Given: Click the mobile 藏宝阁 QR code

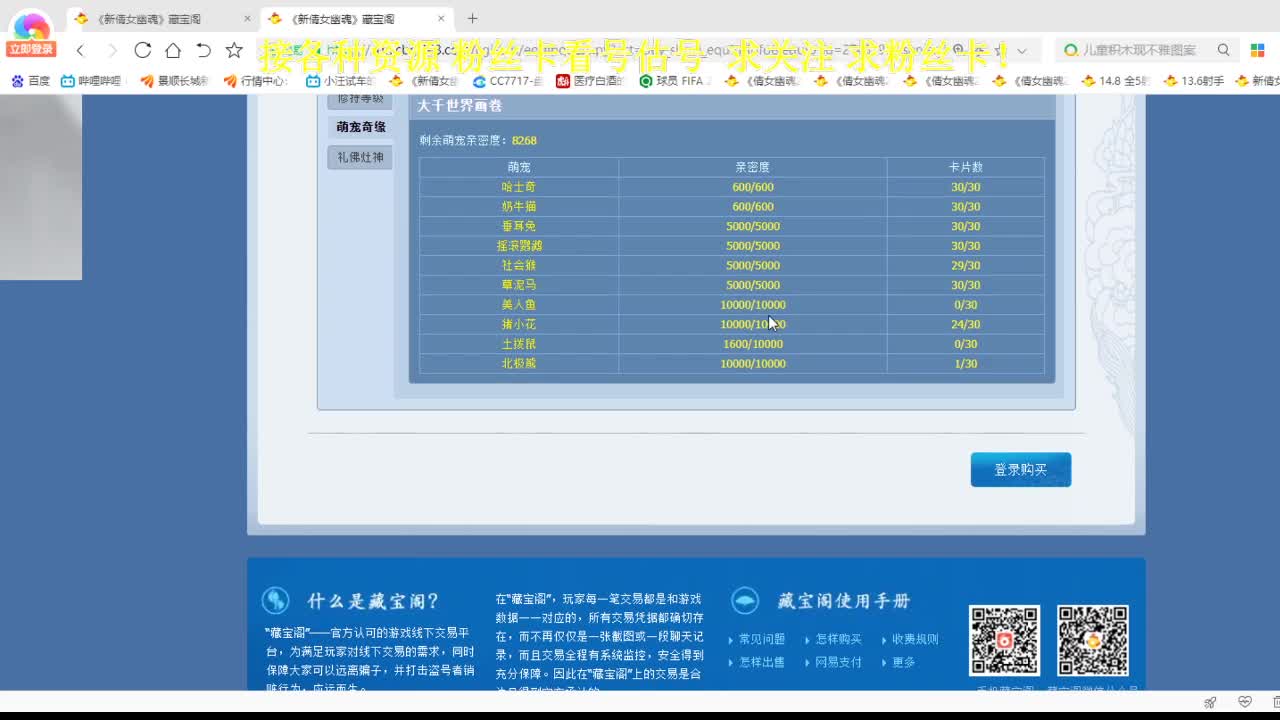Looking at the screenshot, I should point(1004,640).
